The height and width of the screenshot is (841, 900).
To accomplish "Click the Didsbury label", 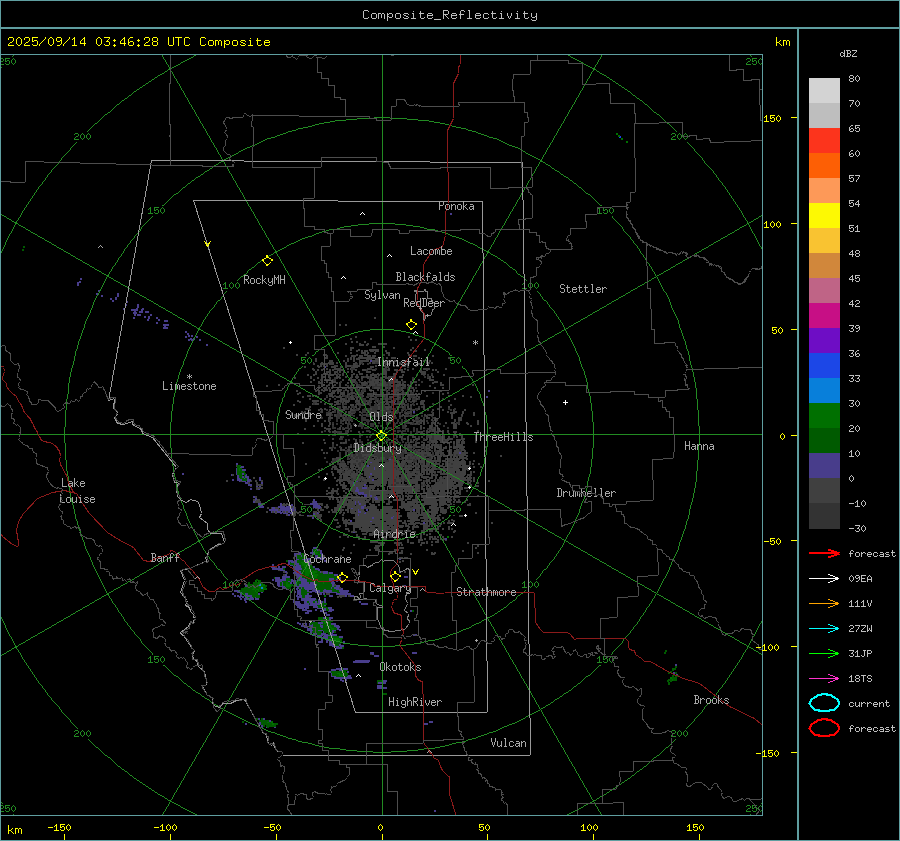I will 377,448.
